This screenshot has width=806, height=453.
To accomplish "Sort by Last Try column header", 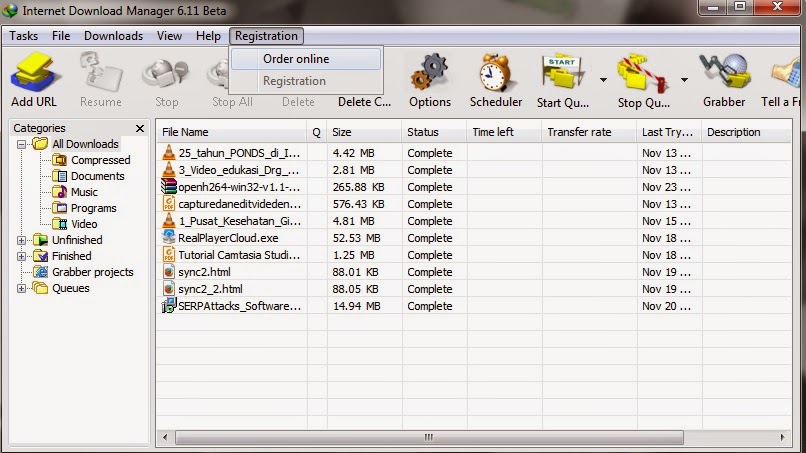I will pos(669,132).
